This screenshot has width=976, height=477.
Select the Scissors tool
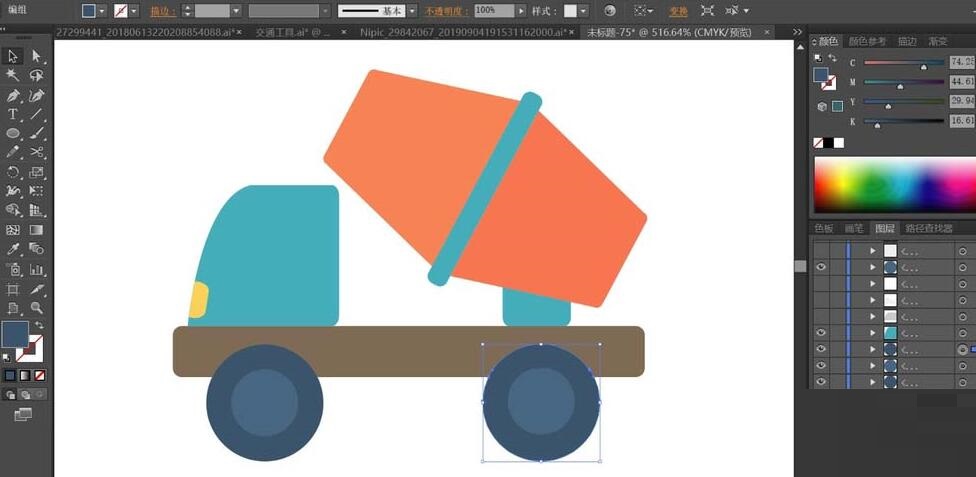point(36,153)
